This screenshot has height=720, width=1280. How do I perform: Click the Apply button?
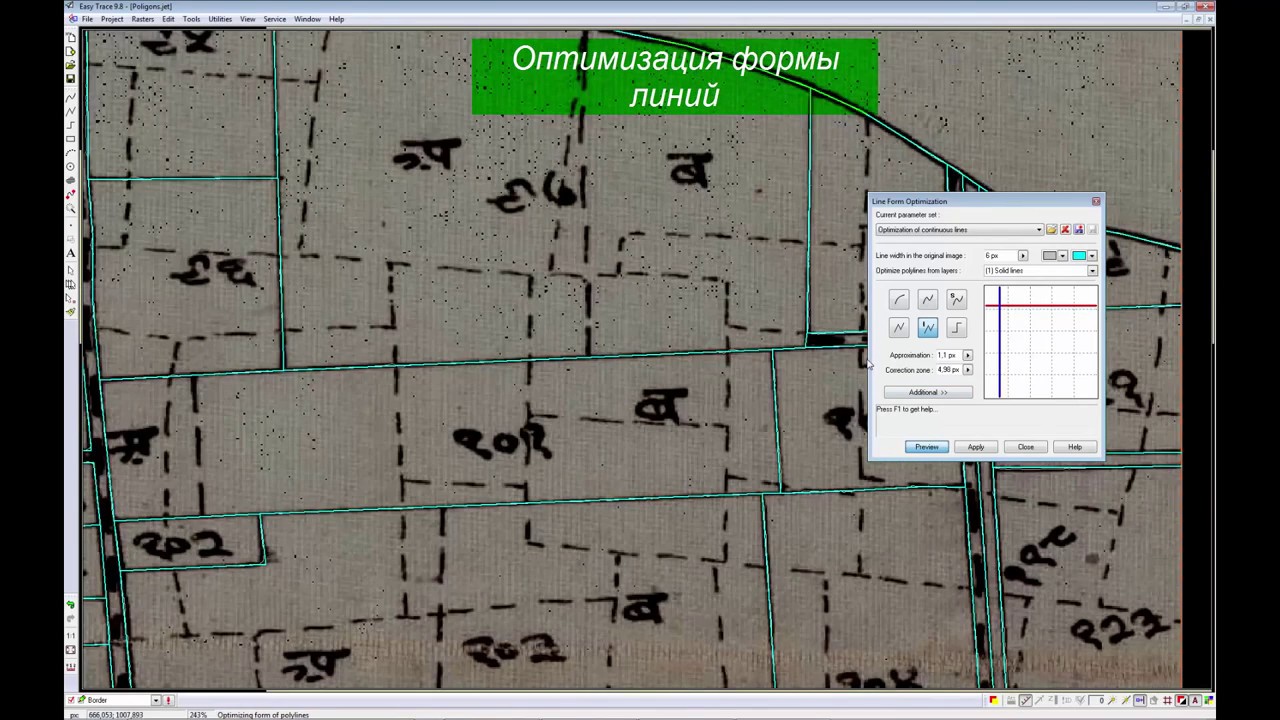tap(976, 447)
